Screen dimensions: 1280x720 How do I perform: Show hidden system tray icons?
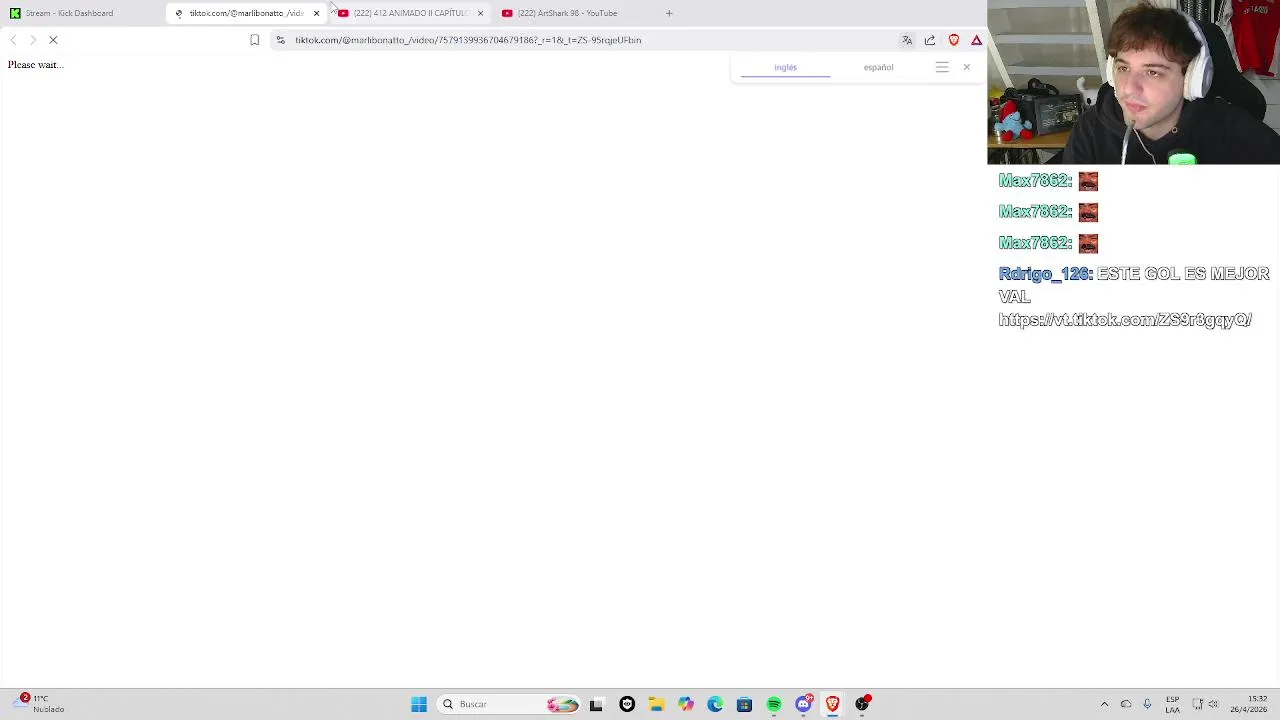[1104, 704]
